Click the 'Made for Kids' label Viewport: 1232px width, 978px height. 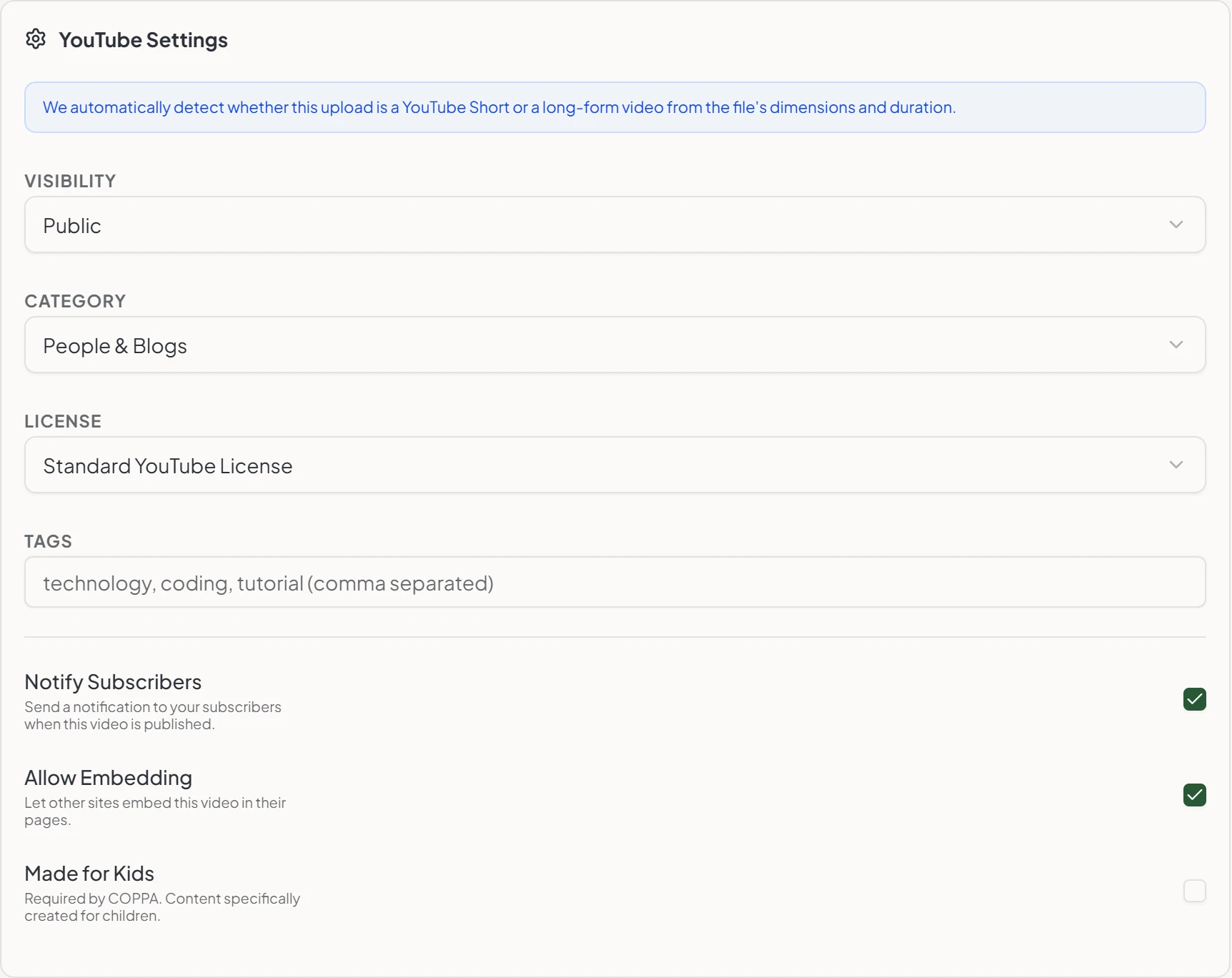[x=89, y=874]
